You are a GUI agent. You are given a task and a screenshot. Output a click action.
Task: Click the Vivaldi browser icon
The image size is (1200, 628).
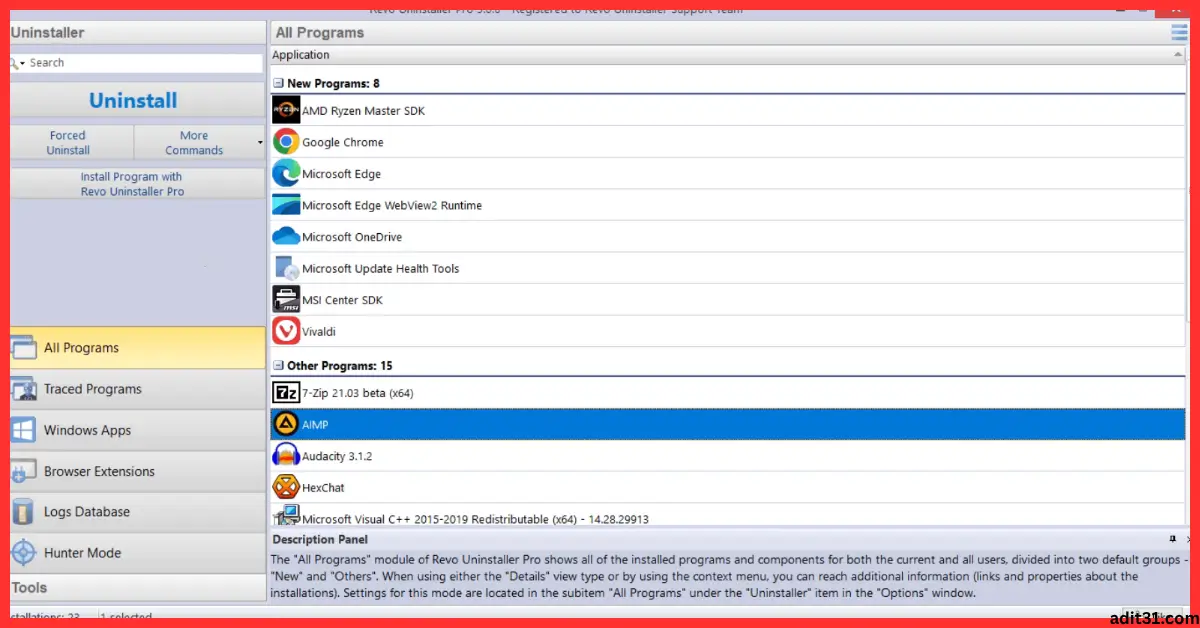(x=286, y=331)
